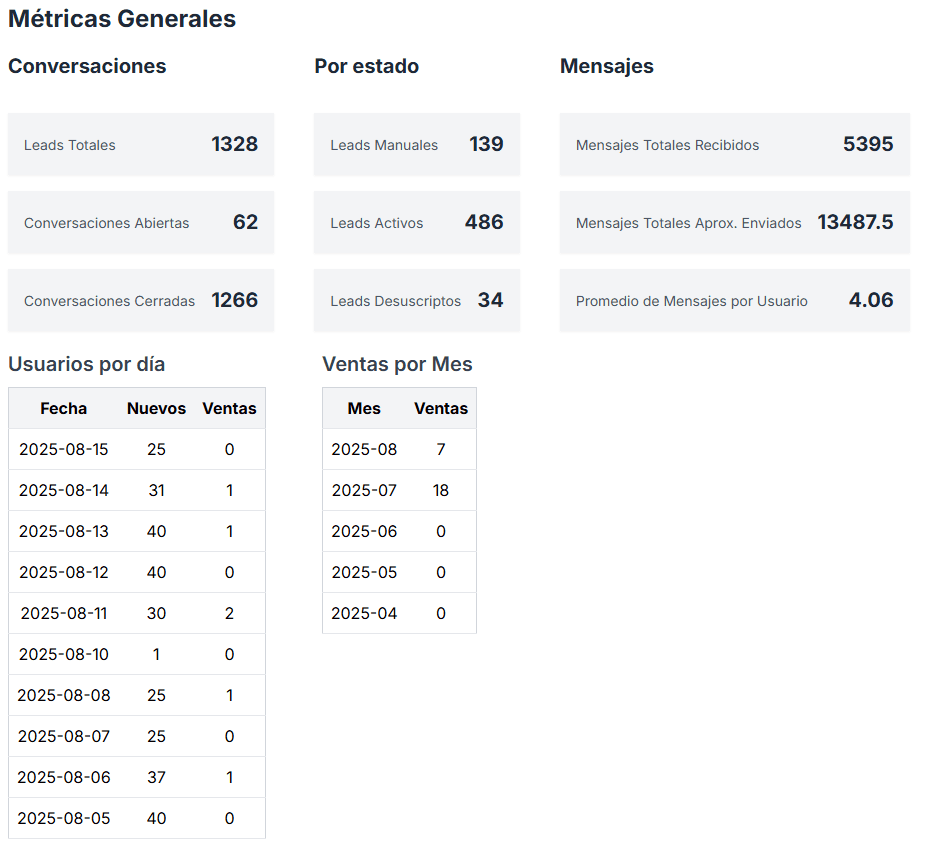Click the Métricas Generales heading
This screenshot has width=934, height=847.
(x=122, y=19)
